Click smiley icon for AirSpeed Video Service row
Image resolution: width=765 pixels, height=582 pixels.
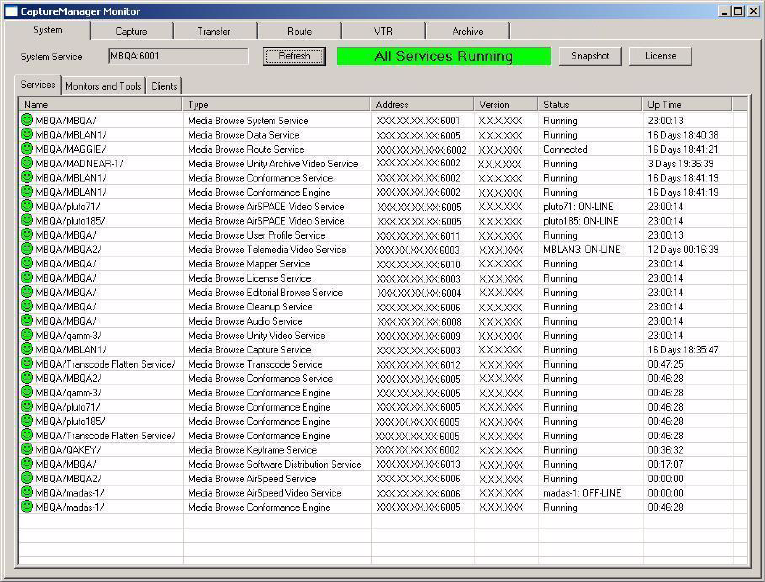27,492
